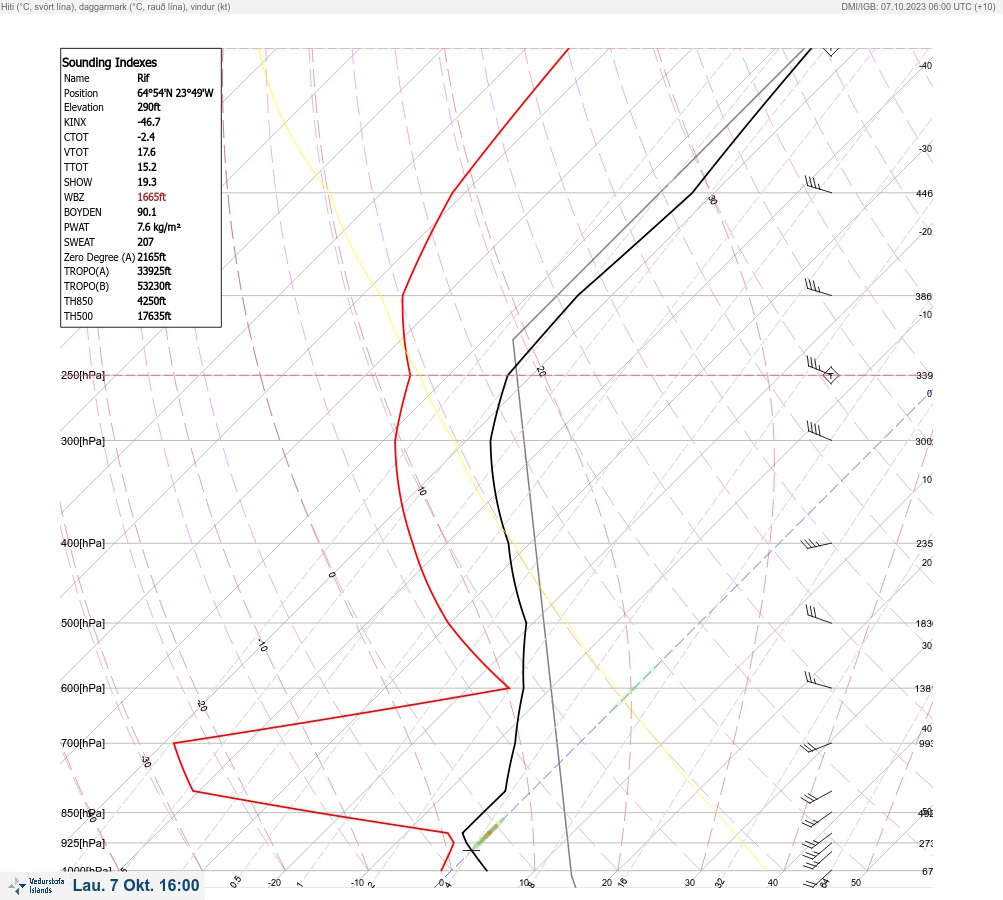Click the SHOW value 19.3
This screenshot has width=1003, height=900.
tap(147, 182)
